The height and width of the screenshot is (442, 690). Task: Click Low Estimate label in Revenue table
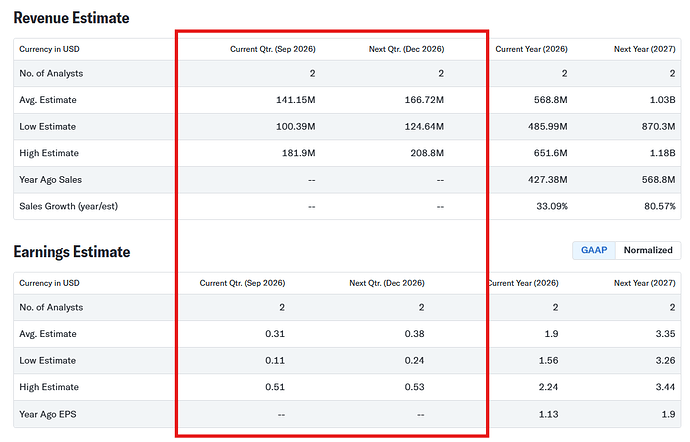pos(48,126)
